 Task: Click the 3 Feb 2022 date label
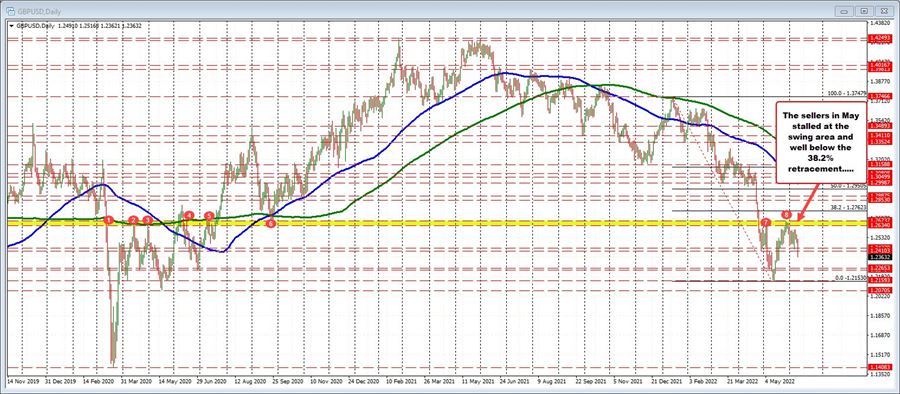(704, 380)
